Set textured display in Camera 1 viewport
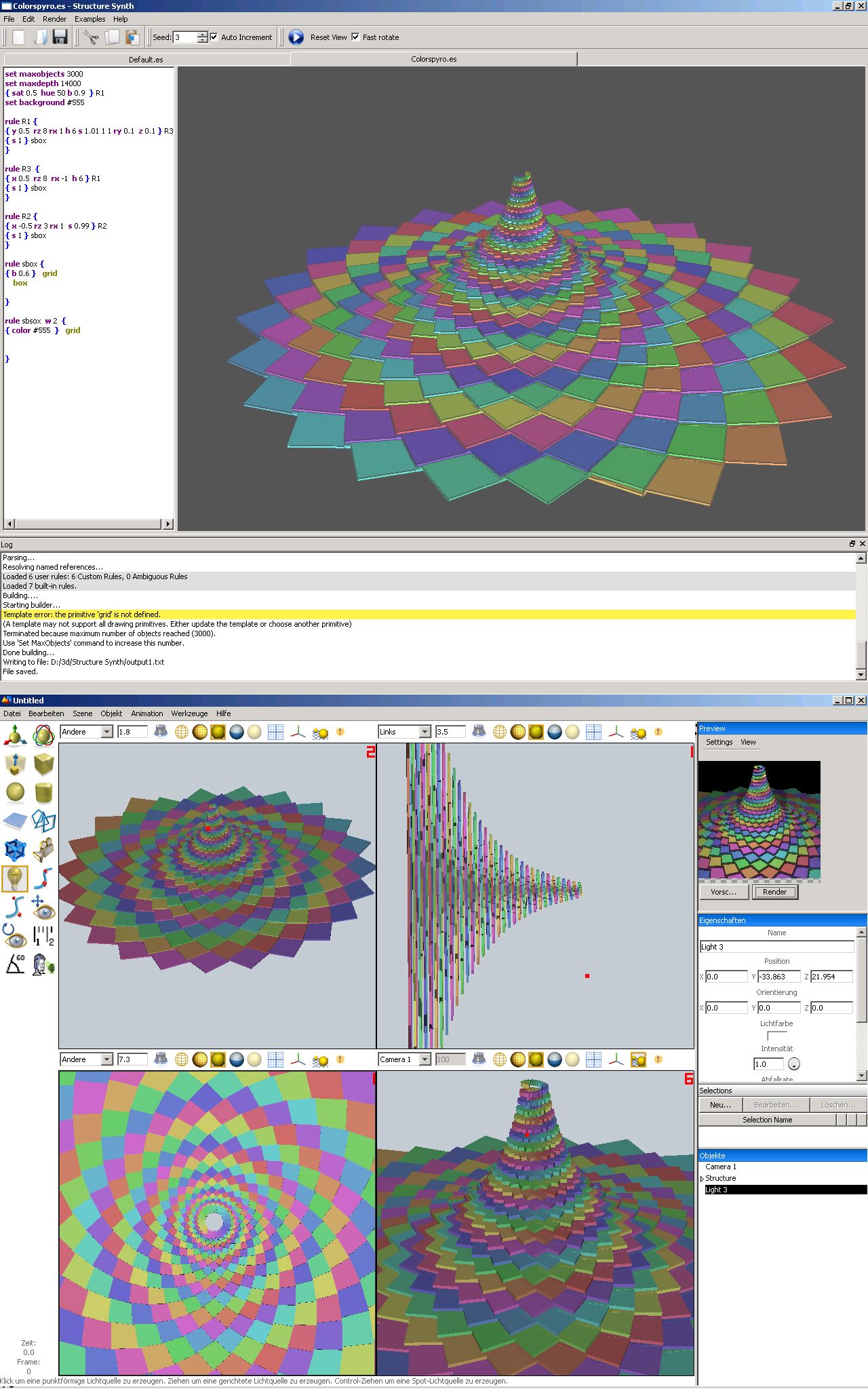Image resolution: width=868 pixels, height=1389 pixels. [555, 1059]
